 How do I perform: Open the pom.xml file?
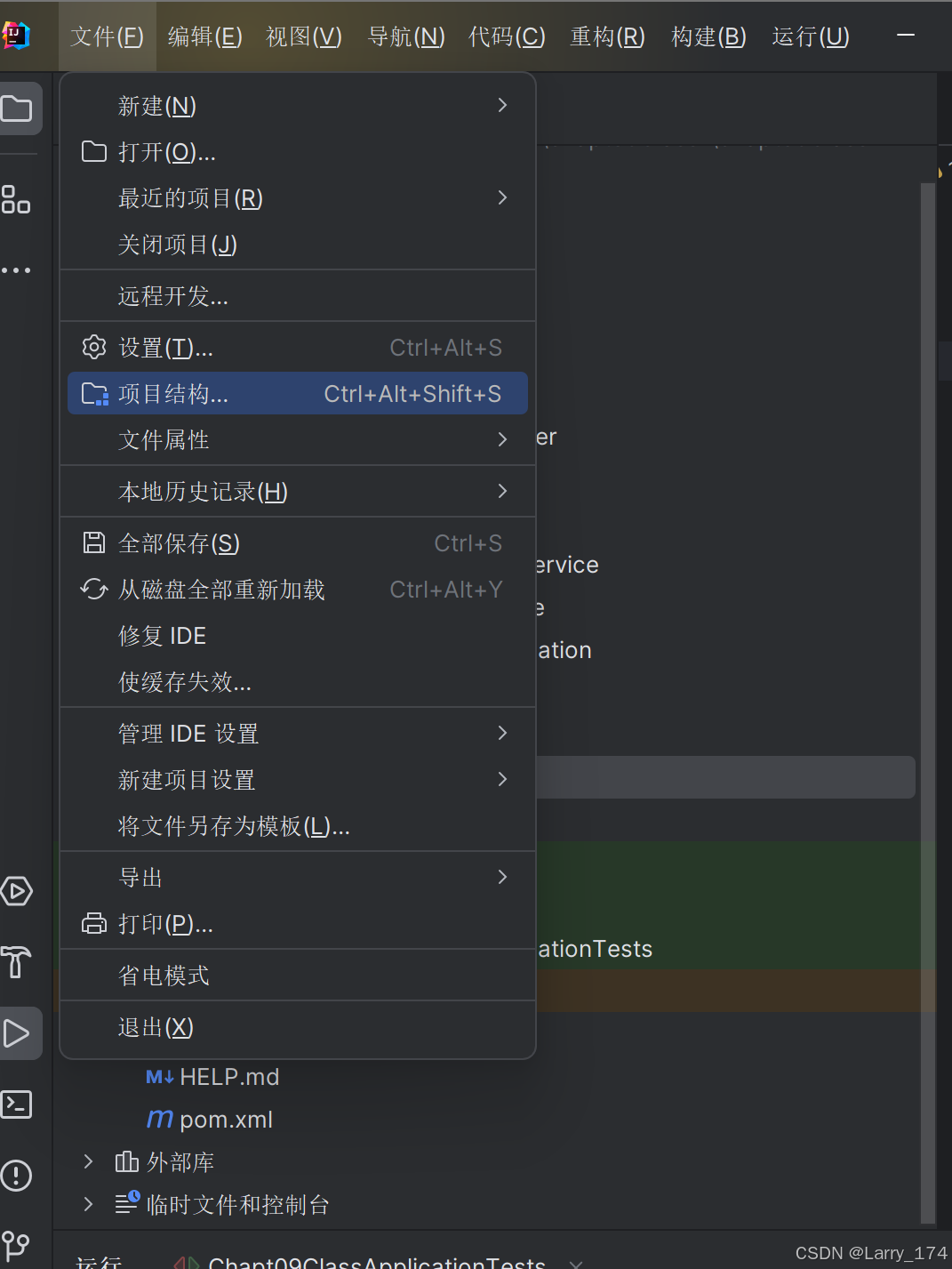pyautogui.click(x=224, y=1119)
